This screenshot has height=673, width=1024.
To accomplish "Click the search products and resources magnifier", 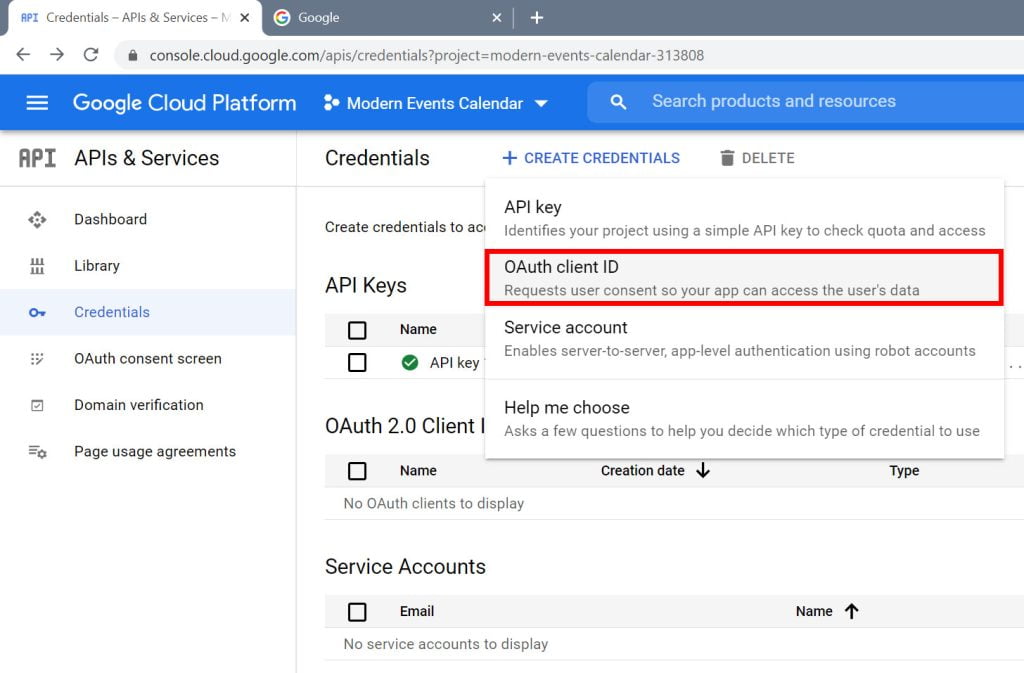I will click(618, 102).
